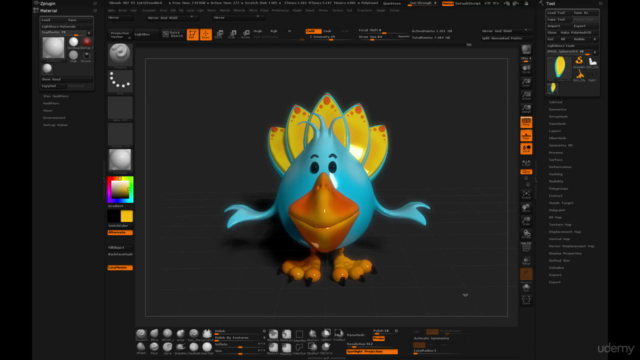Toggle the BackfaceMask button
This screenshot has height=360, width=640.
(x=120, y=254)
